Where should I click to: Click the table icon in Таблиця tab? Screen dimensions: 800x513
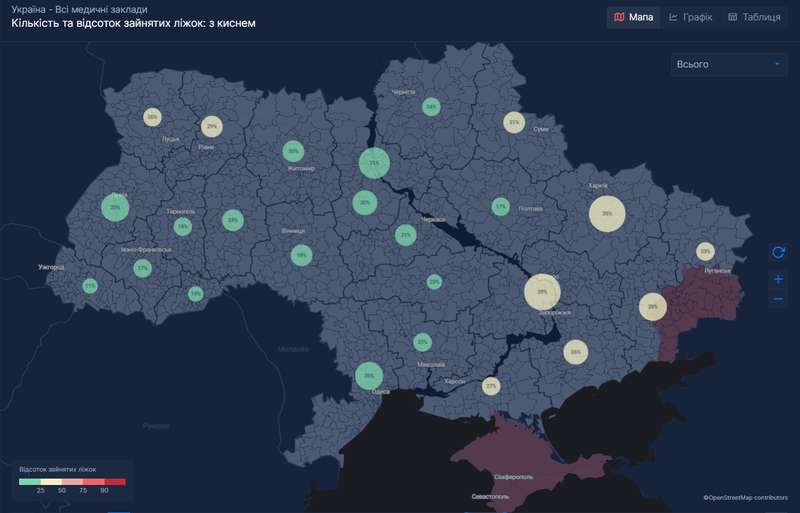coord(732,17)
